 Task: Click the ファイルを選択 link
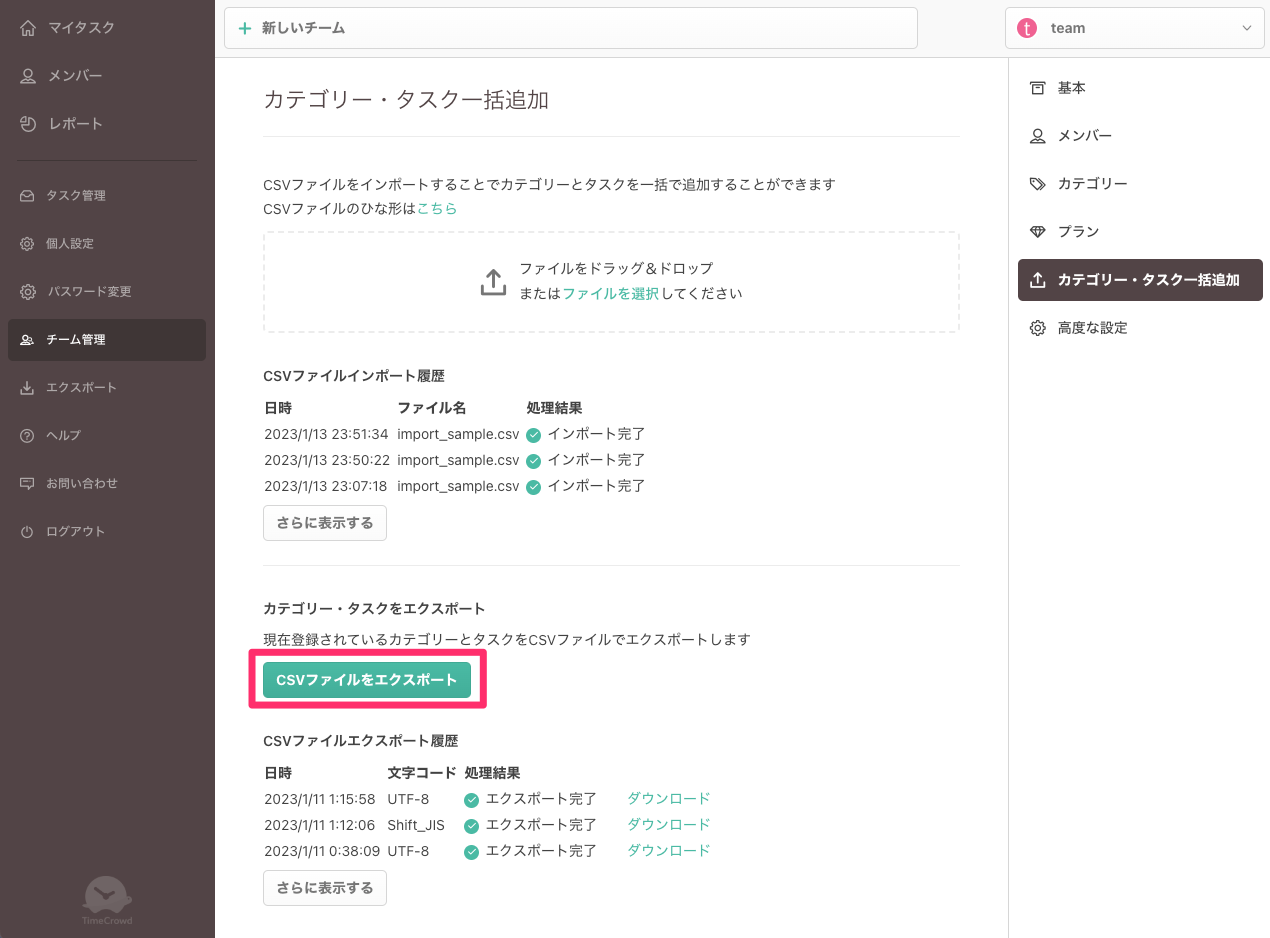click(x=610, y=294)
